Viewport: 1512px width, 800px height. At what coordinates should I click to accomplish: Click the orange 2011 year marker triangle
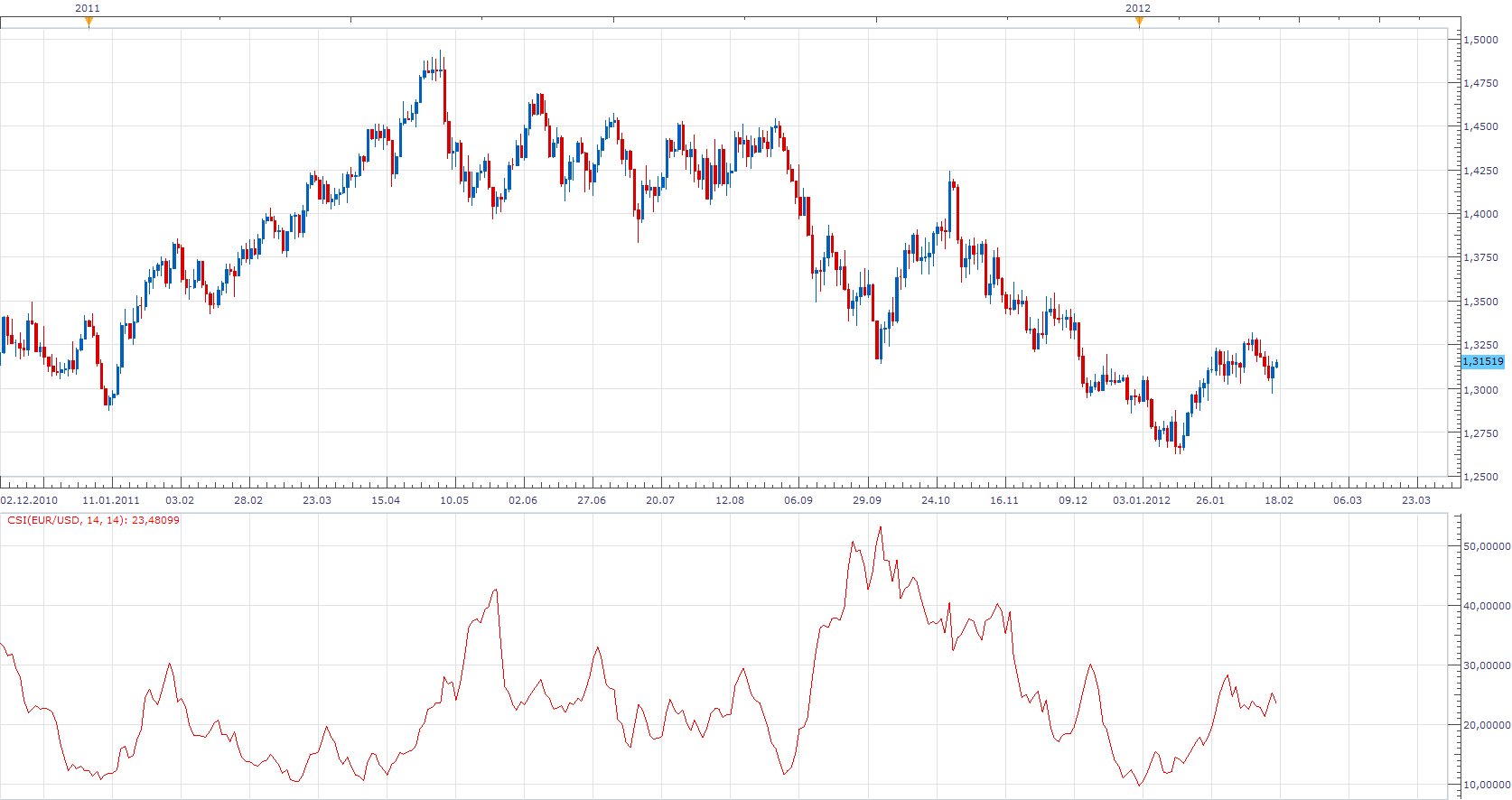pos(89,22)
